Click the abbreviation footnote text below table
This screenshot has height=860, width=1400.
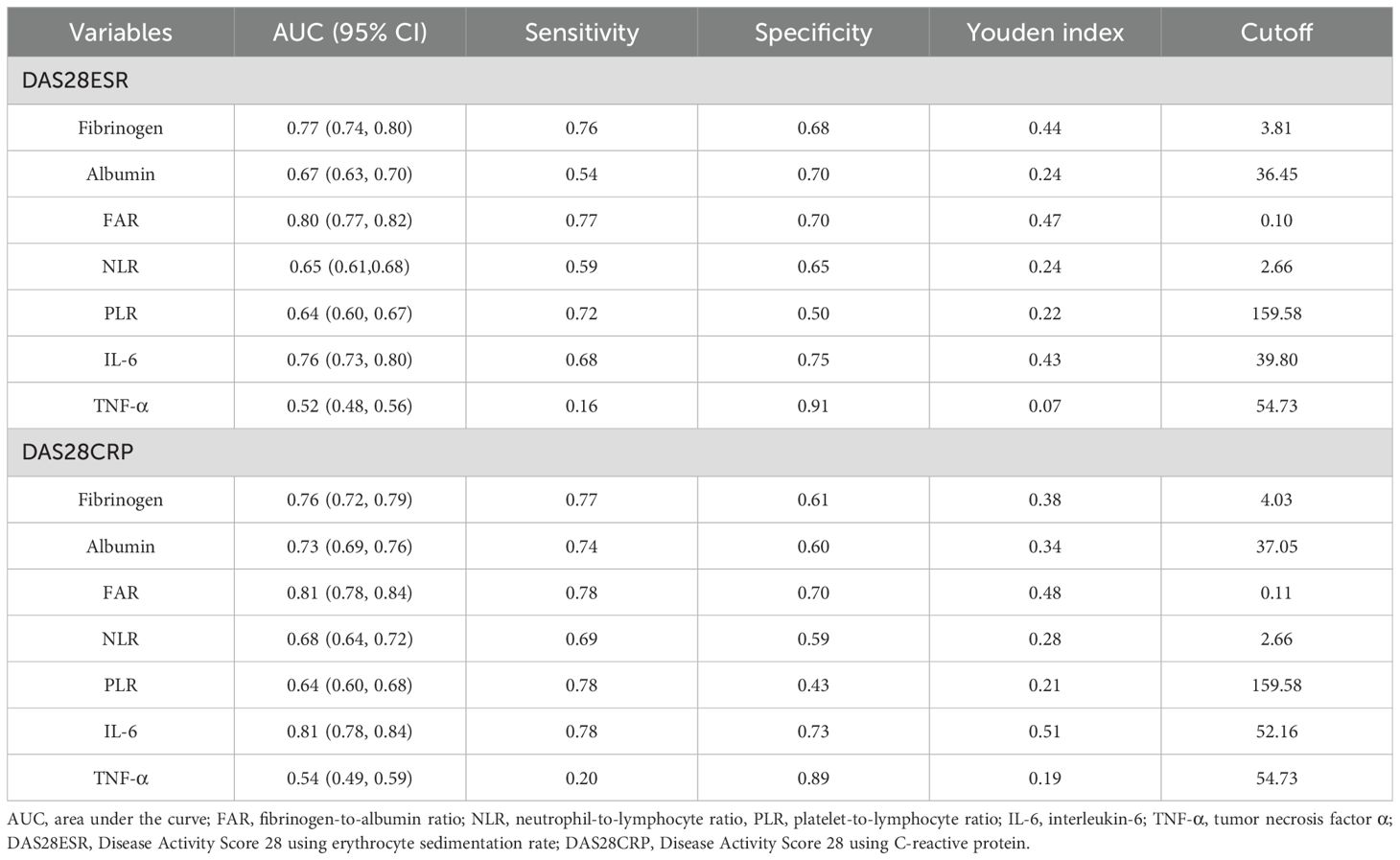pos(699,831)
